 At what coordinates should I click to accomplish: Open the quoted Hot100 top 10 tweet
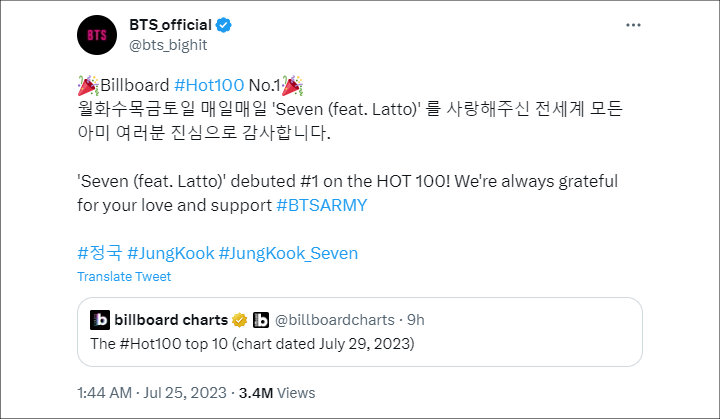[360, 332]
